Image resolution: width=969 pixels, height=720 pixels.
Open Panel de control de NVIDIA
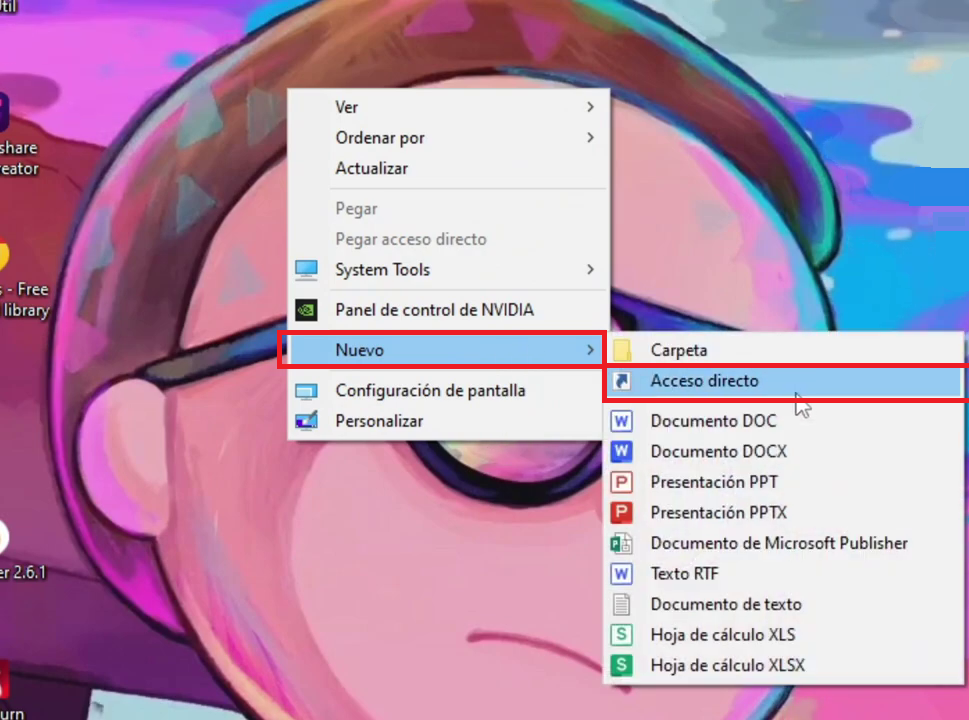[449, 310]
